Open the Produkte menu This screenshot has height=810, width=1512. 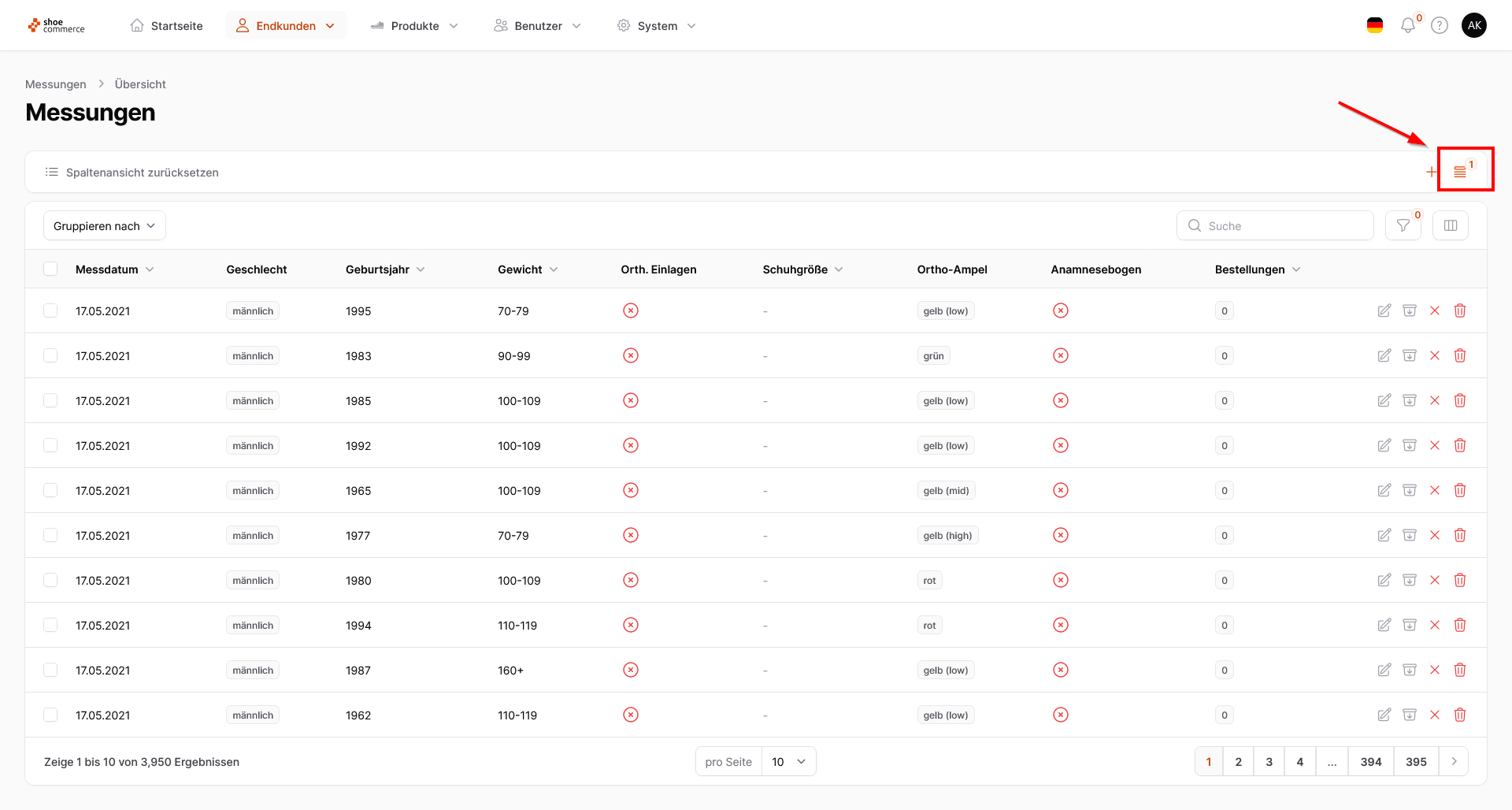click(x=414, y=26)
